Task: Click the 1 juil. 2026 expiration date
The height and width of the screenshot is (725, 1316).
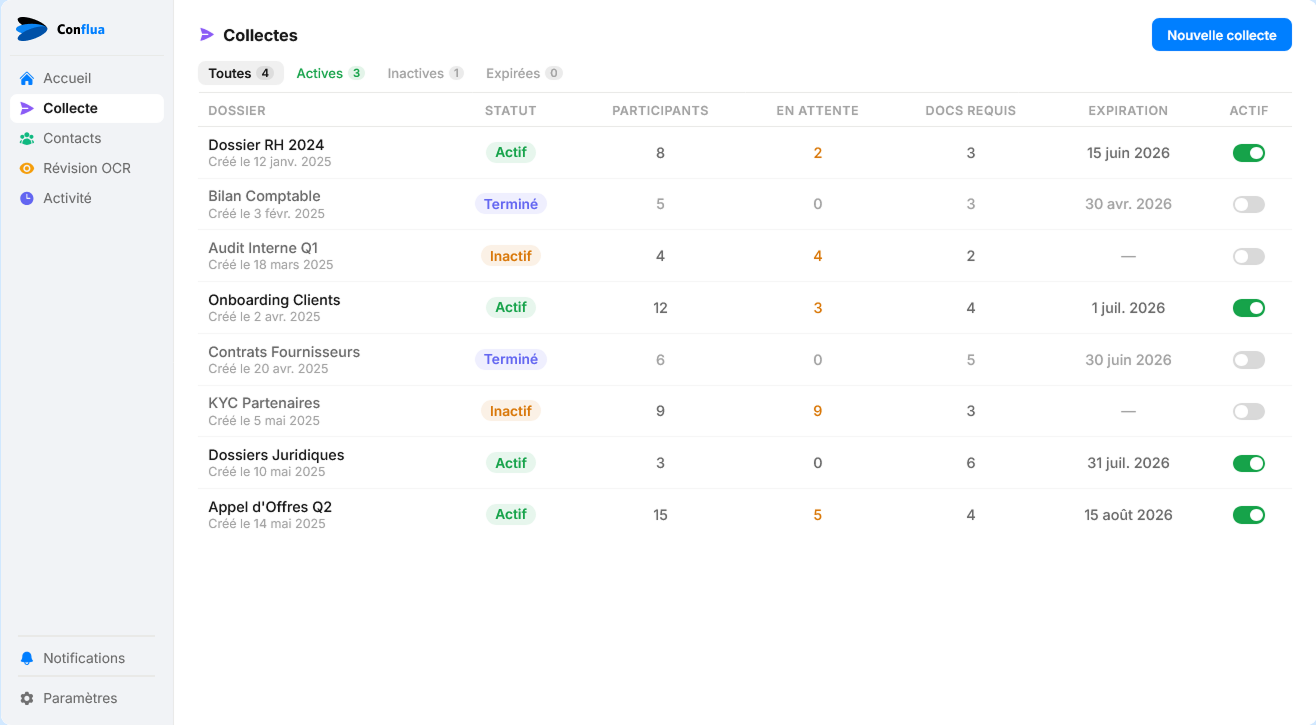Action: [x=1128, y=308]
